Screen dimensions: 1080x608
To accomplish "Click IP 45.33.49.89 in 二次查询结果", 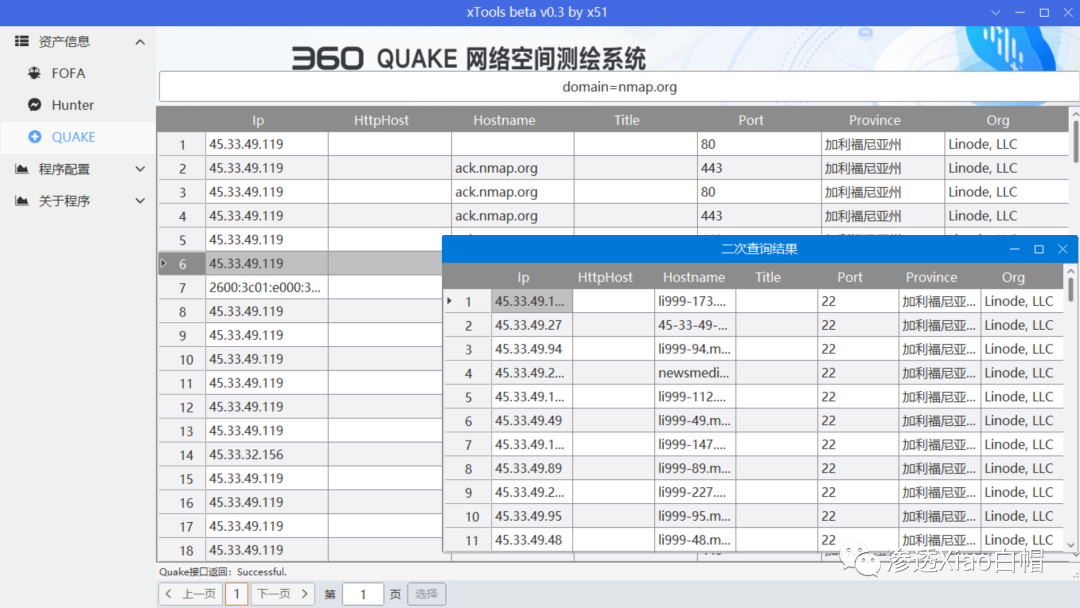I will click(528, 468).
